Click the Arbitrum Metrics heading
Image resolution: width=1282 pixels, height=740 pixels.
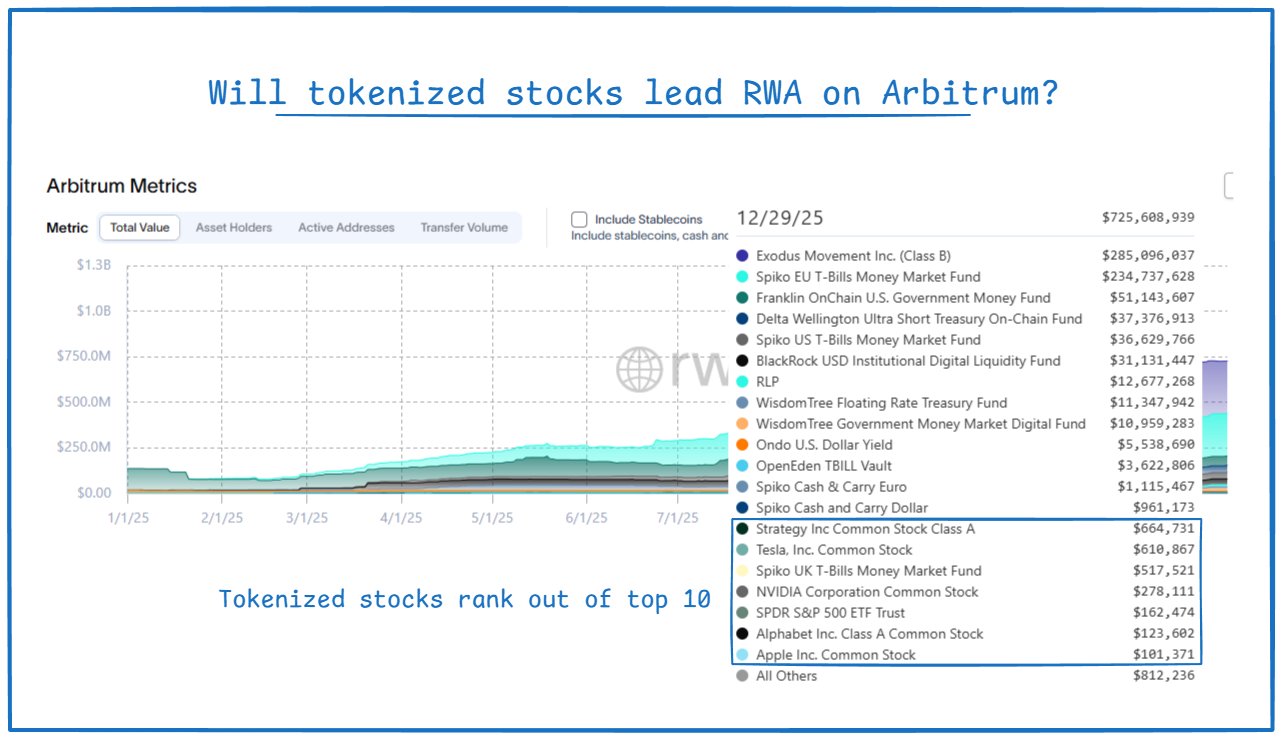(x=122, y=186)
